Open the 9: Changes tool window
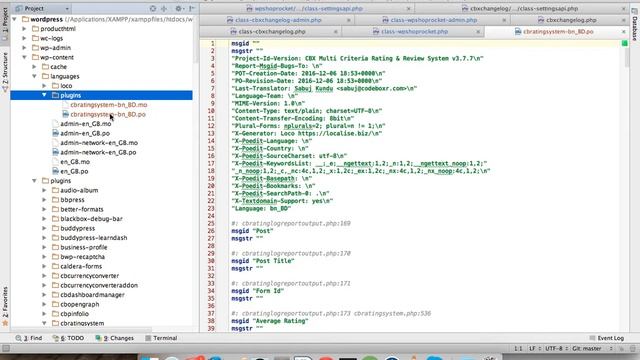This screenshot has width=640, height=360. point(114,338)
